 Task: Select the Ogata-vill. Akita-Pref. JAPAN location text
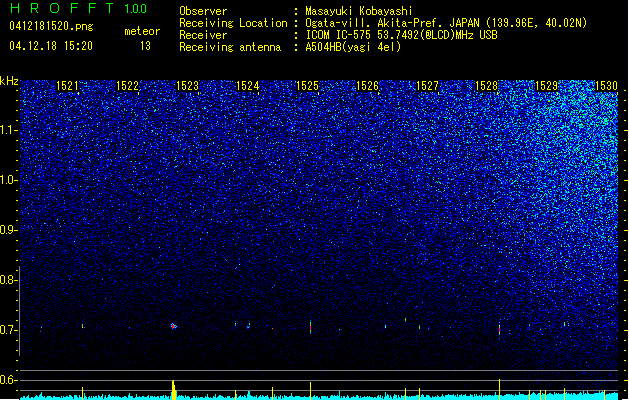(x=446, y=23)
